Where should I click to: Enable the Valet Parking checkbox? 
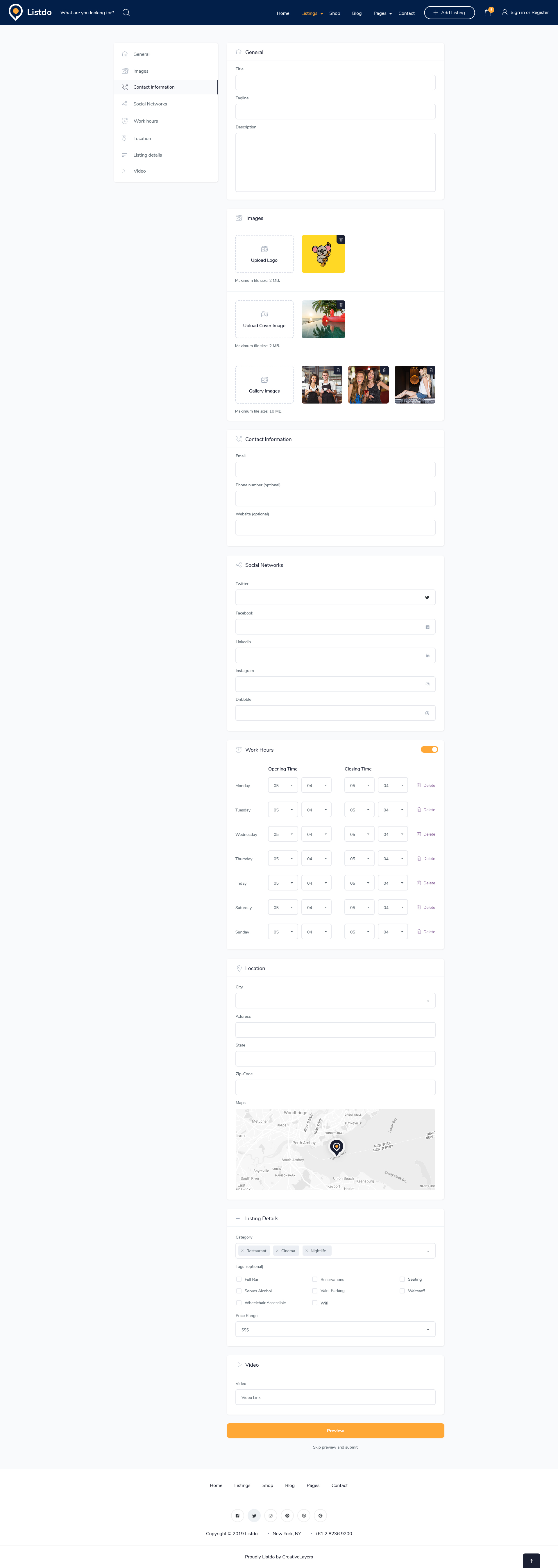[x=315, y=1291]
